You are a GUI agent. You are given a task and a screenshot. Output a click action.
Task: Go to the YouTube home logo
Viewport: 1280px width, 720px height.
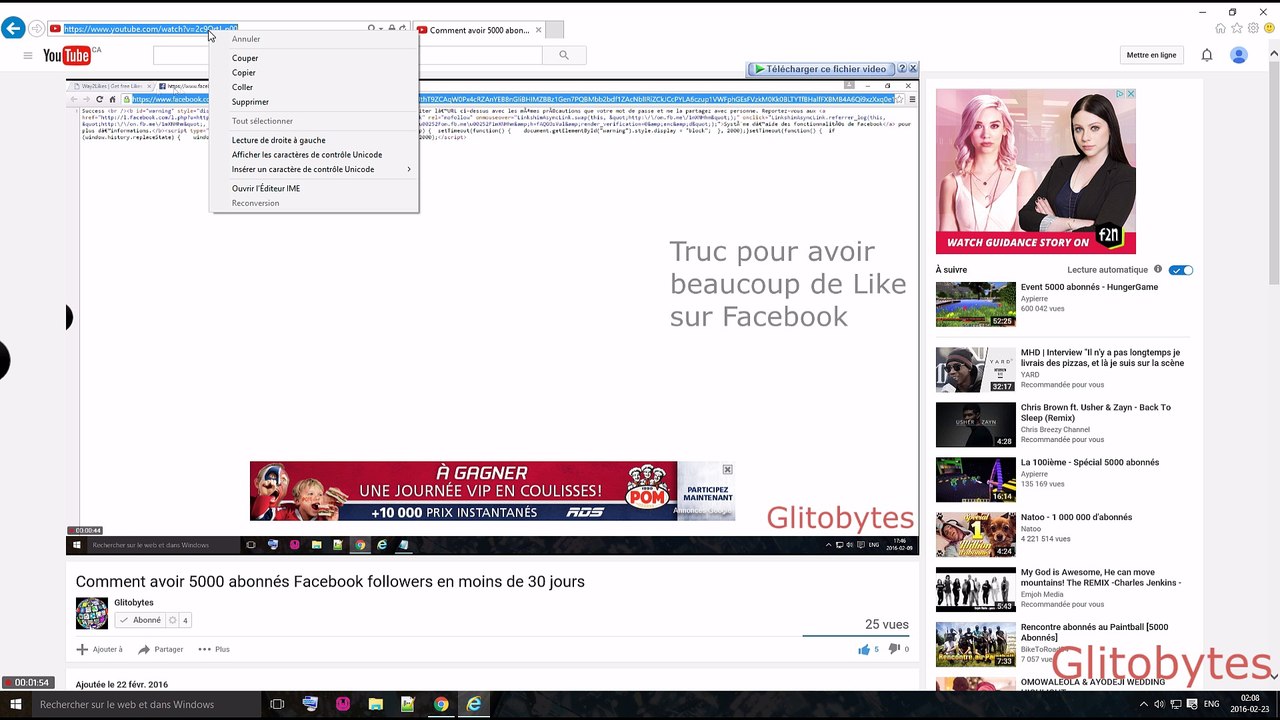(x=67, y=56)
